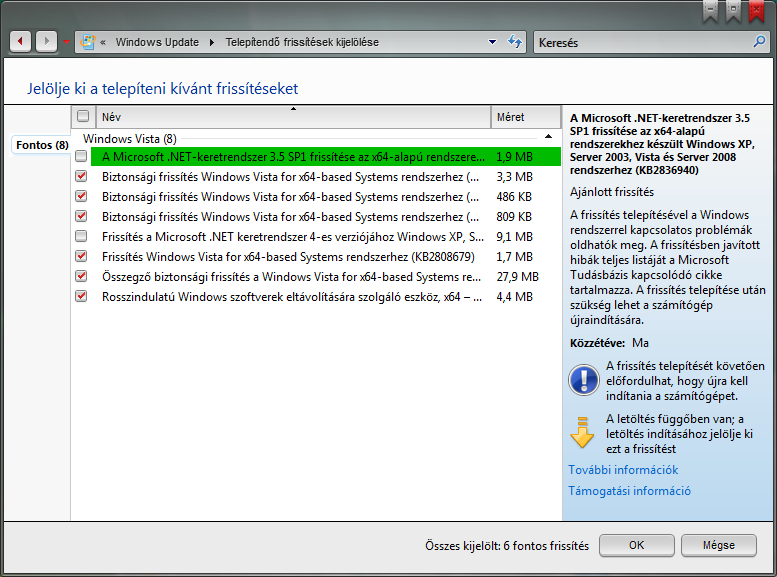Screen dimensions: 777x577
Task: Sort by the Méret column header
Action: click(x=526, y=117)
